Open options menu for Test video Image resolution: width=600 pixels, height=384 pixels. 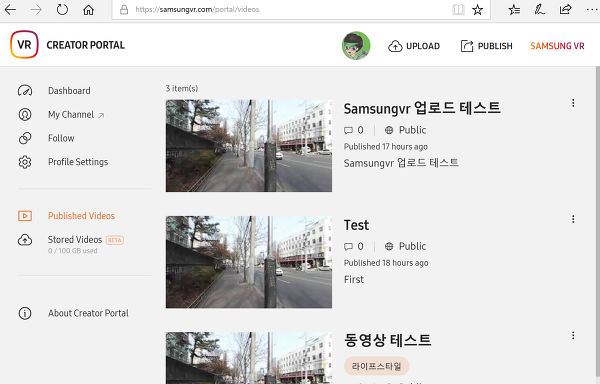pyautogui.click(x=573, y=219)
